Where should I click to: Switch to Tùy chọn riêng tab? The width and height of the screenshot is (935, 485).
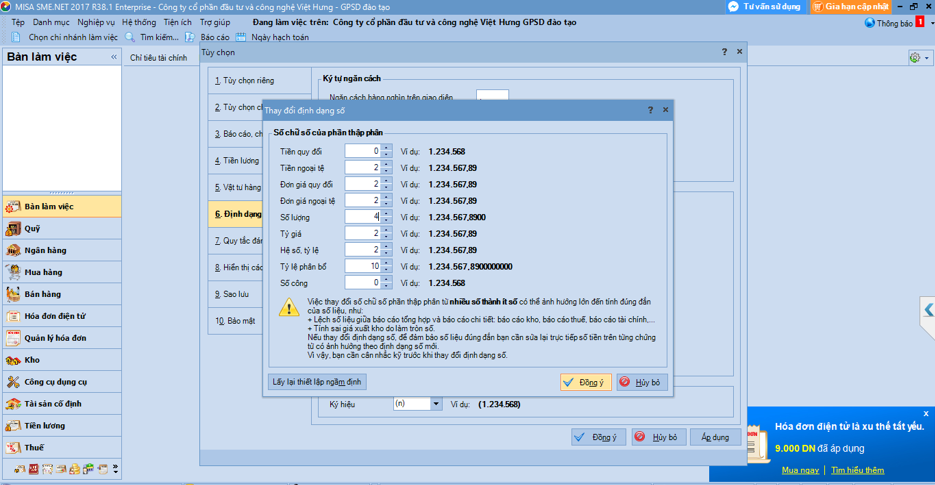259,81
